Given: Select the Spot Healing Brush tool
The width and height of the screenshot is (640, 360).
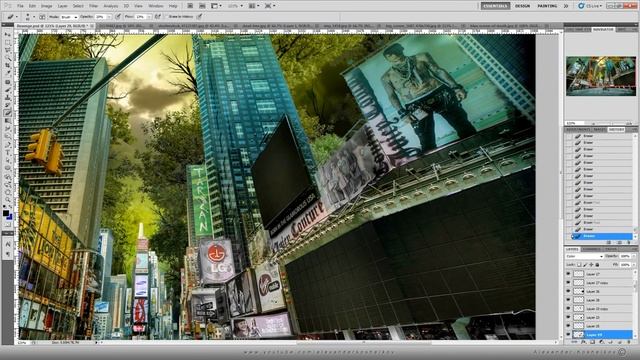Looking at the screenshot, I should coord(8,82).
